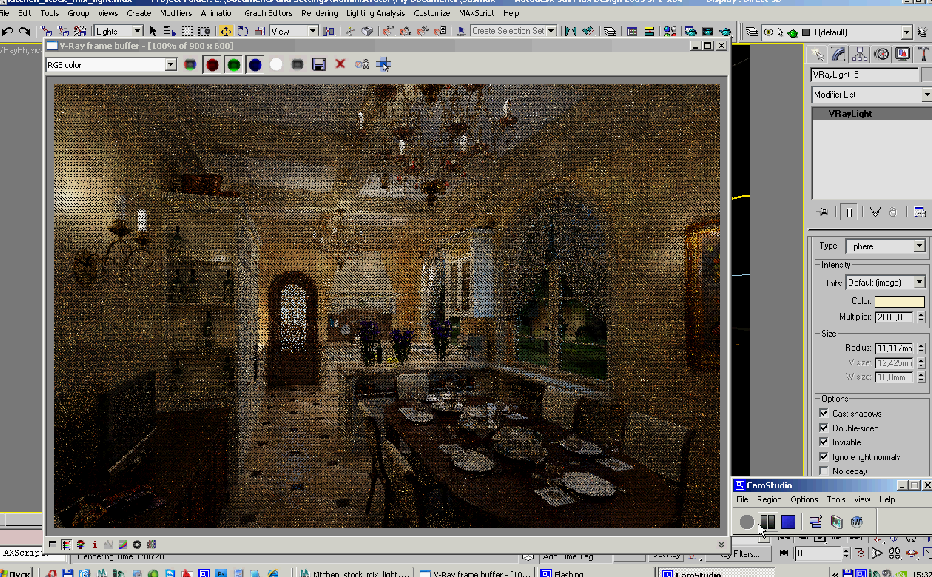Open the Tools menu
The width and height of the screenshot is (932, 577).
[49, 12]
